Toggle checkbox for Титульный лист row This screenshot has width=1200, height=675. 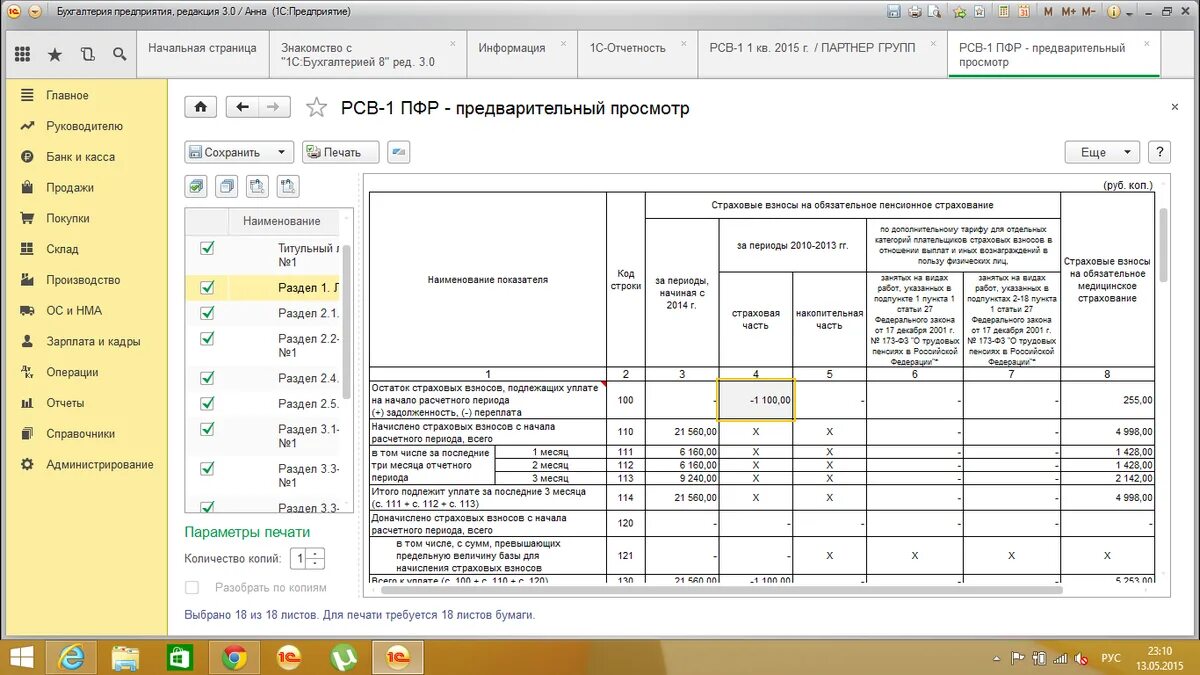tap(207, 248)
